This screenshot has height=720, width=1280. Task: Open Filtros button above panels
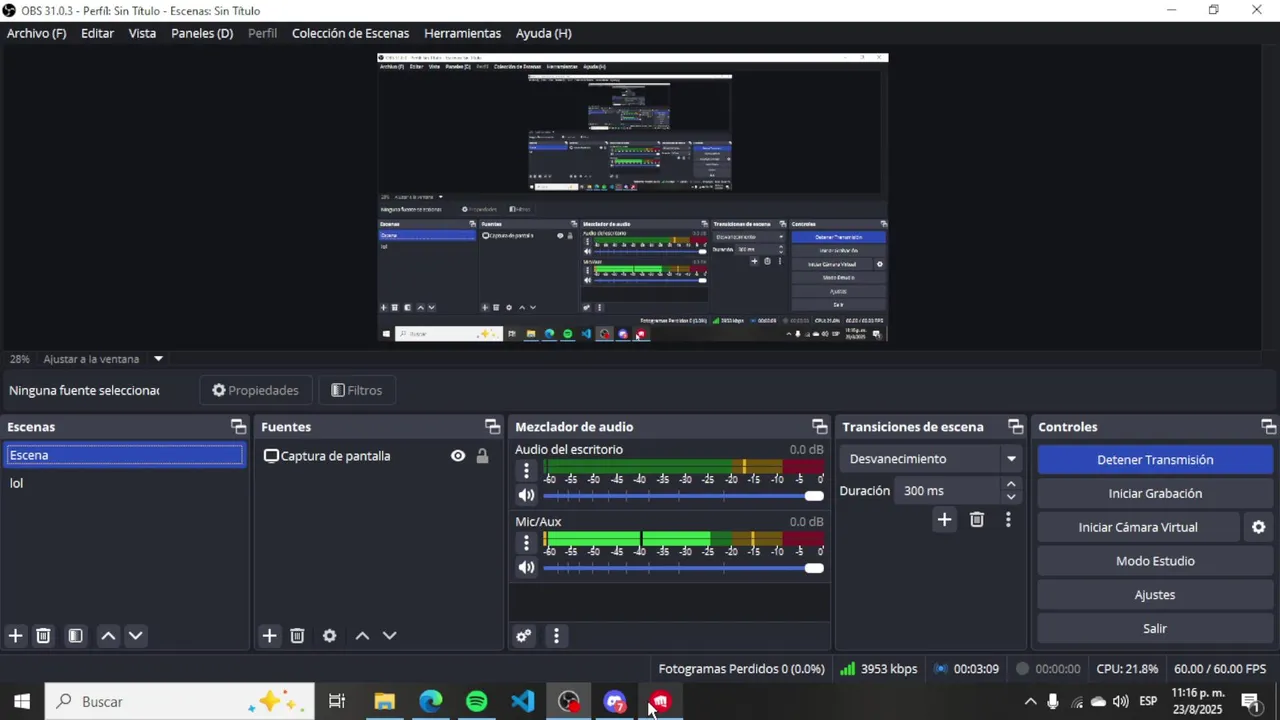click(x=357, y=390)
